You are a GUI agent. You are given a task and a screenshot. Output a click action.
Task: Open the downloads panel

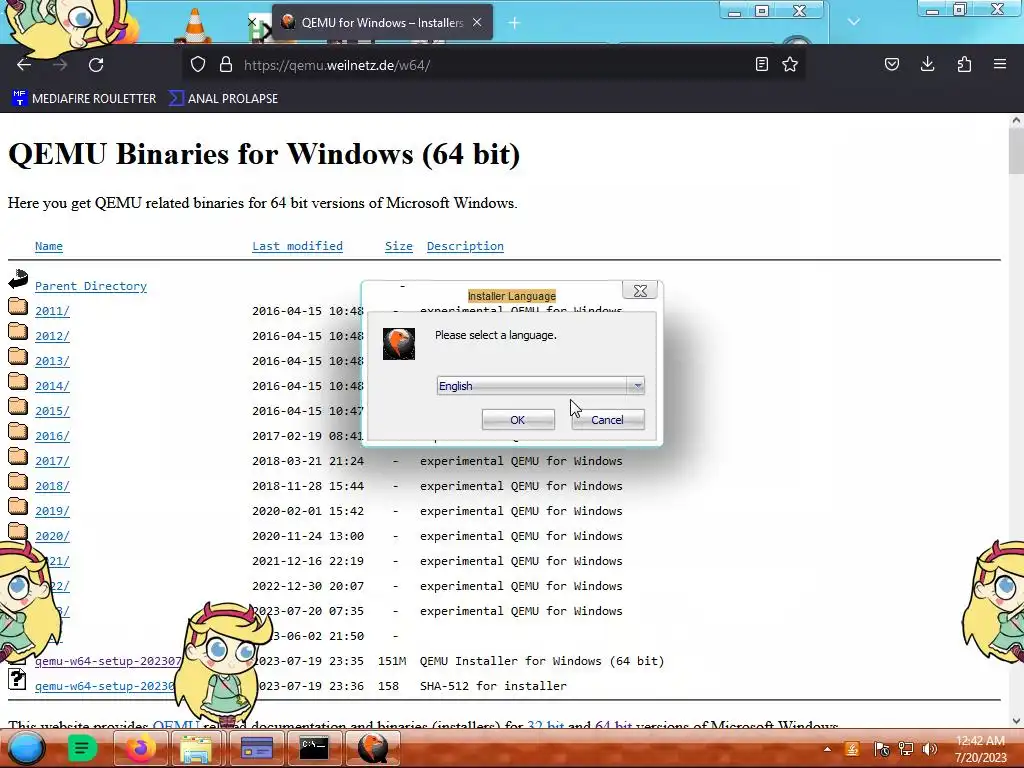coord(927,64)
